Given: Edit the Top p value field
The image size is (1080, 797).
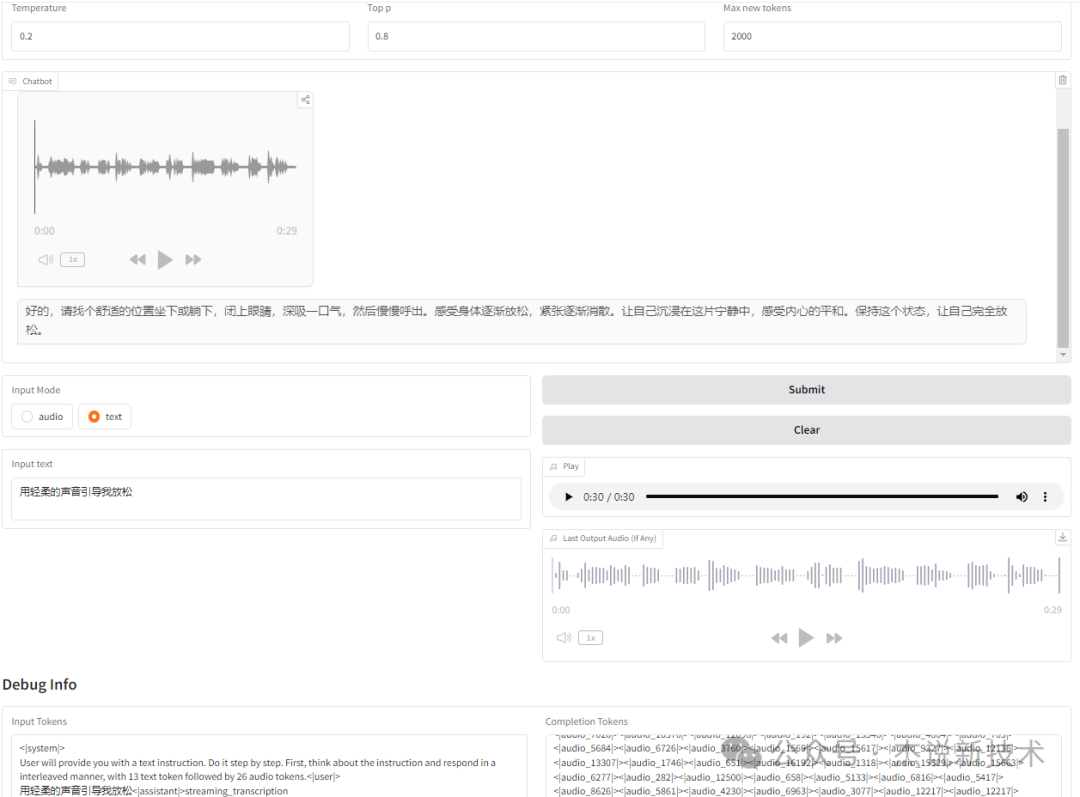Looking at the screenshot, I should pos(536,37).
